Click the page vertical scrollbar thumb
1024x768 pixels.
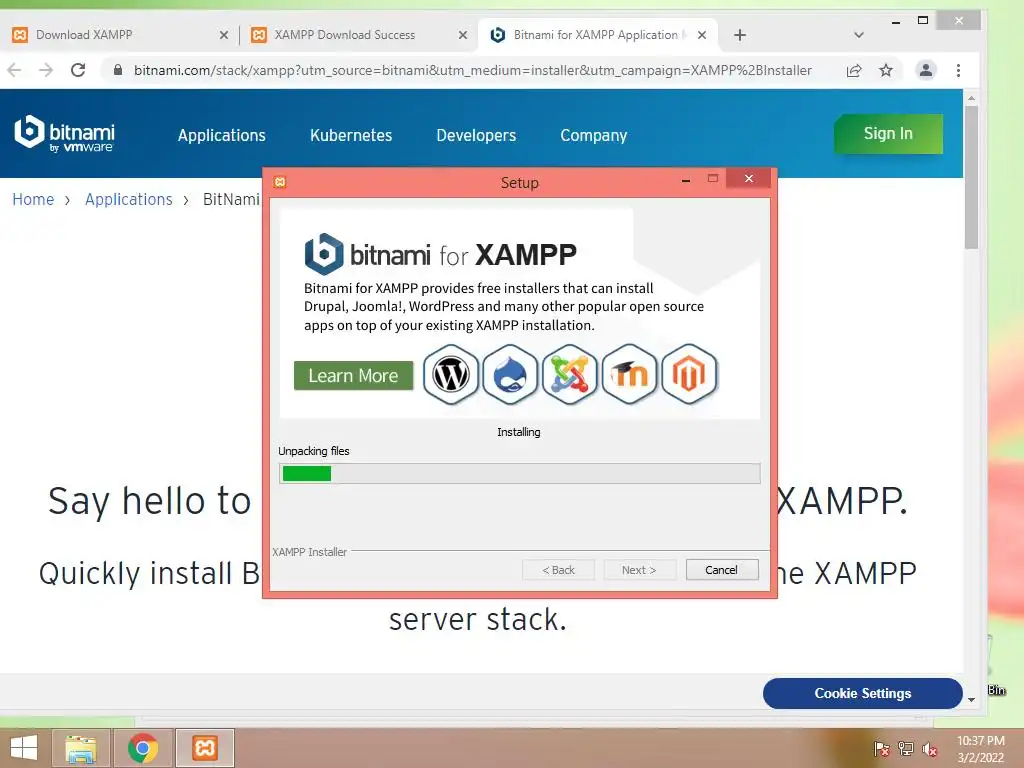971,176
